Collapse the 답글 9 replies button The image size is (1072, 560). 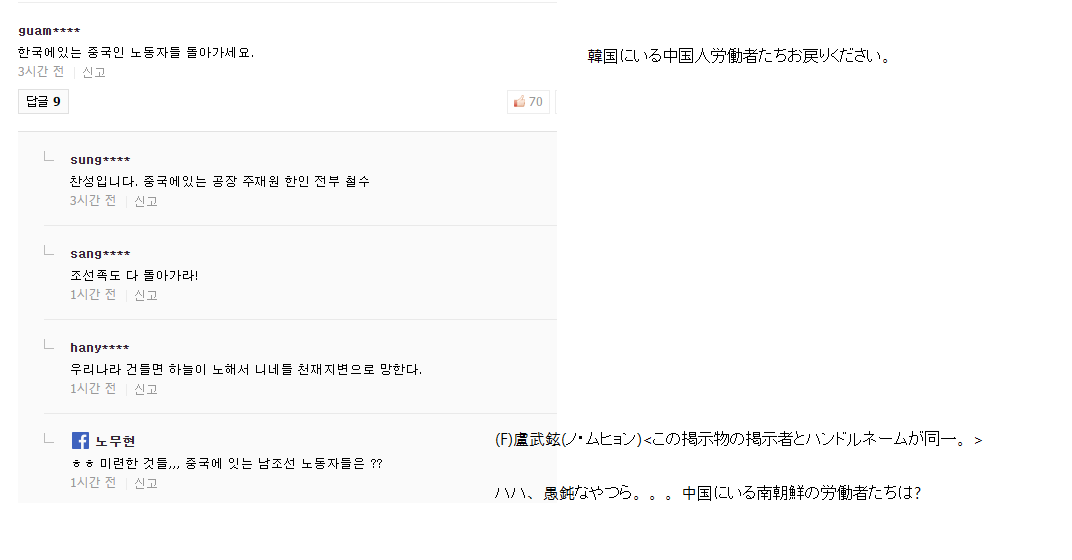[43, 101]
